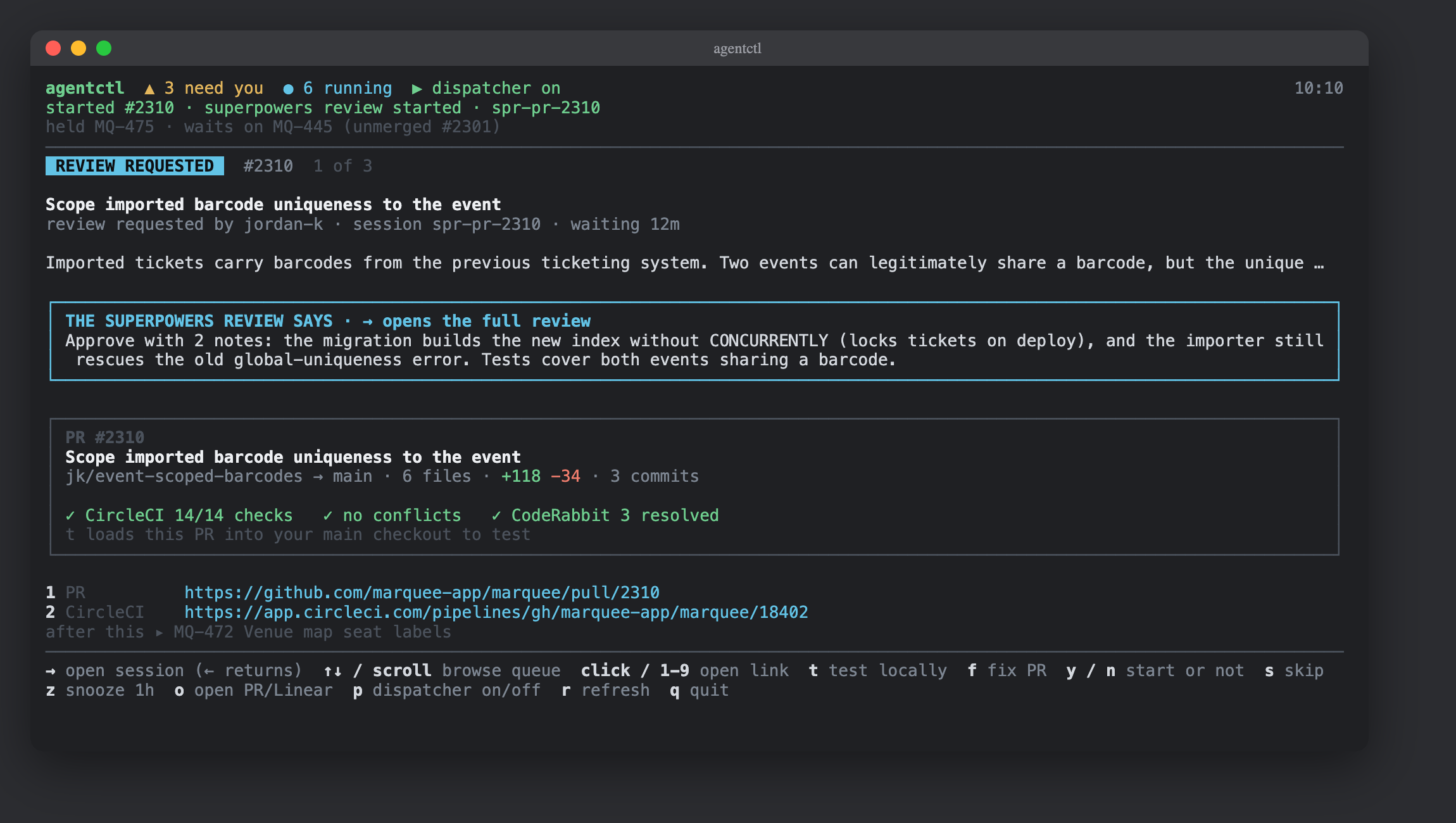
Task: Click the '10:10' clock in the header
Action: pyautogui.click(x=1319, y=89)
